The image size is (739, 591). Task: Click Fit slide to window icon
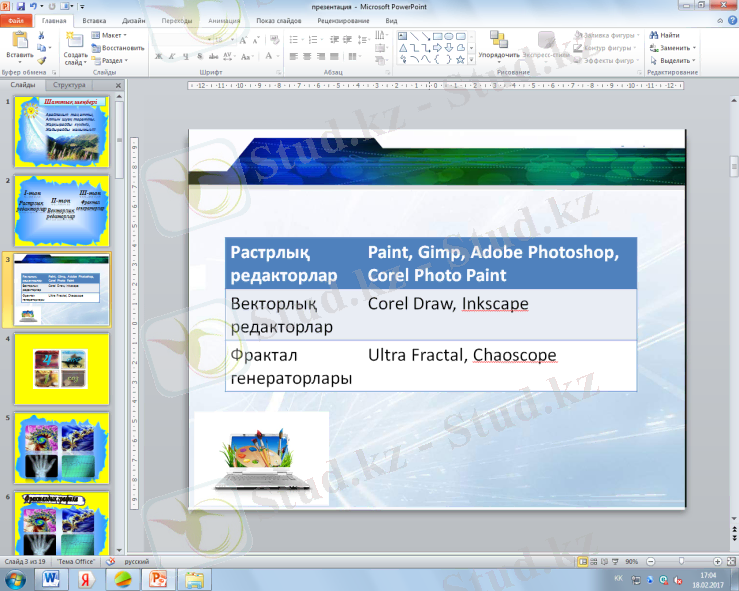[x=730, y=561]
